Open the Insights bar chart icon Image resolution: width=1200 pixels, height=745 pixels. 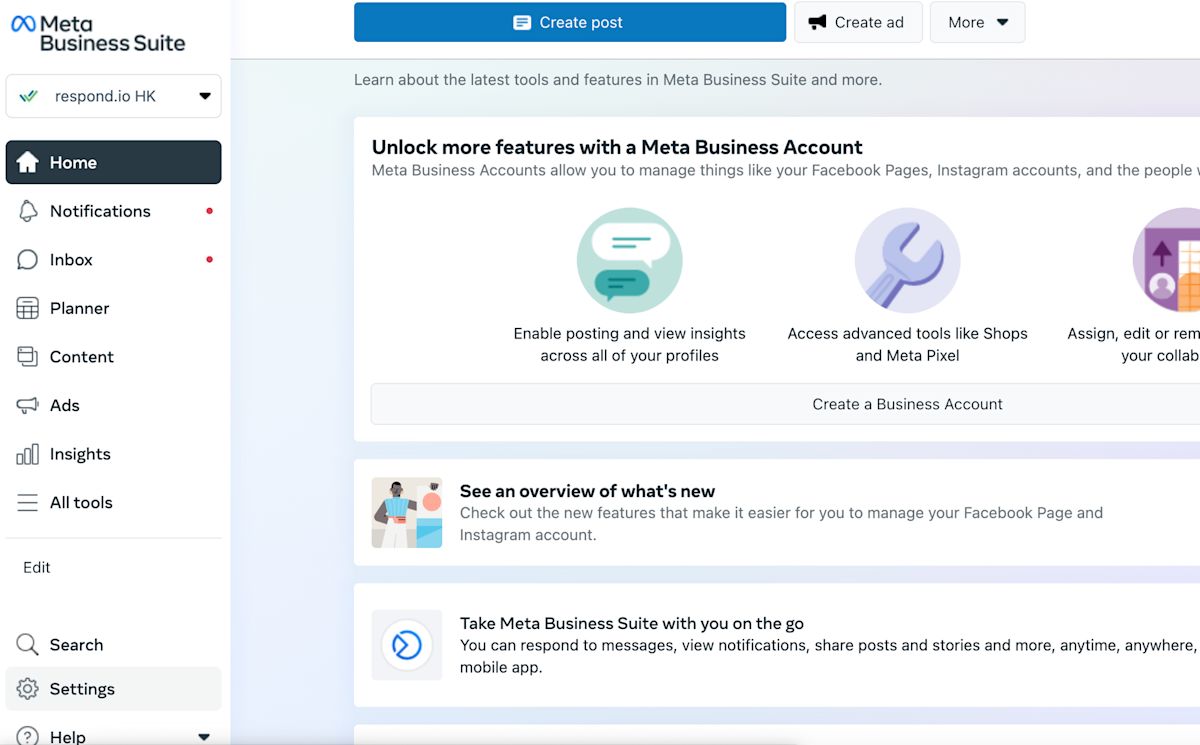coord(28,454)
